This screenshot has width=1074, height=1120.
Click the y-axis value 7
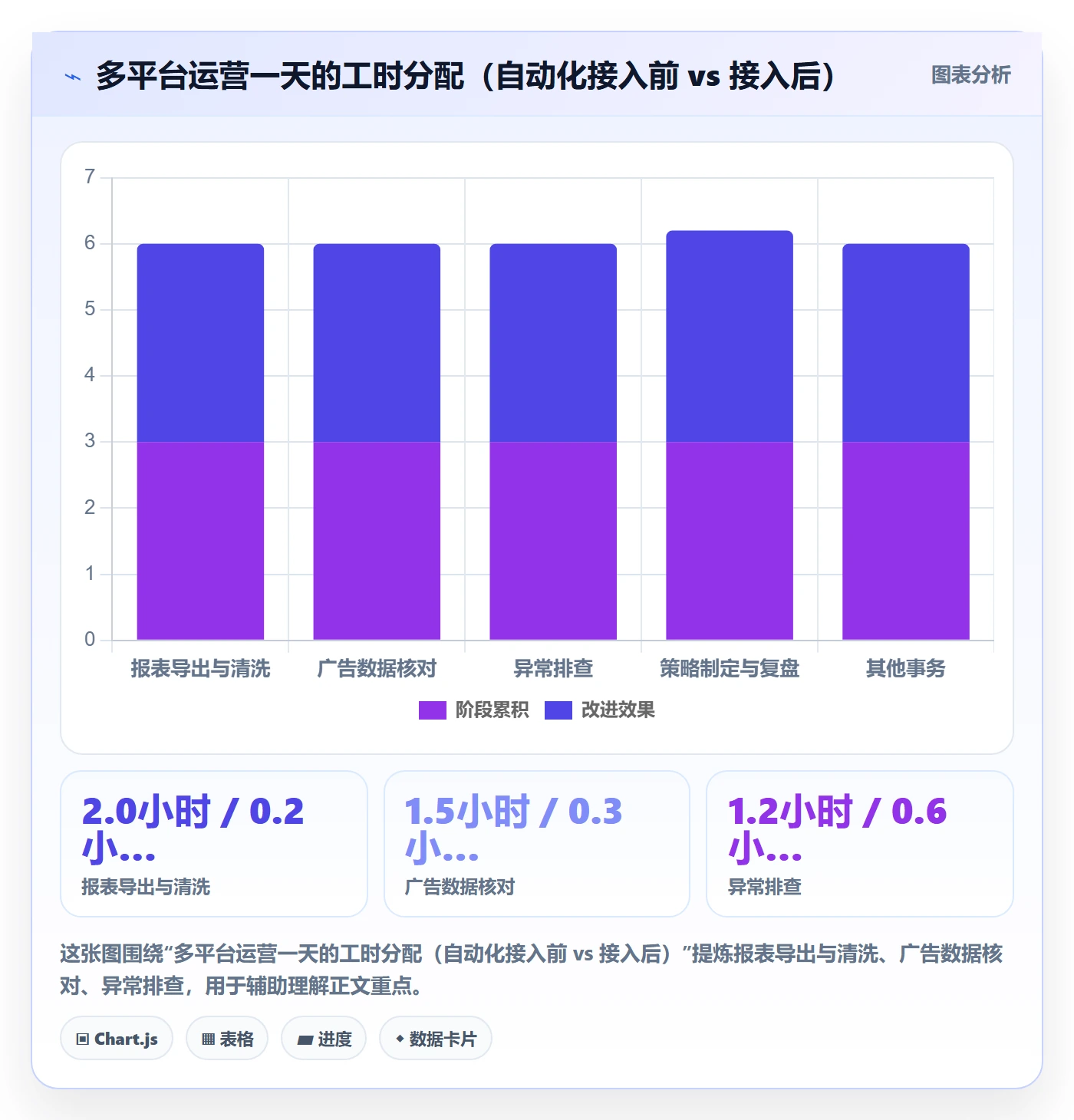[90, 177]
